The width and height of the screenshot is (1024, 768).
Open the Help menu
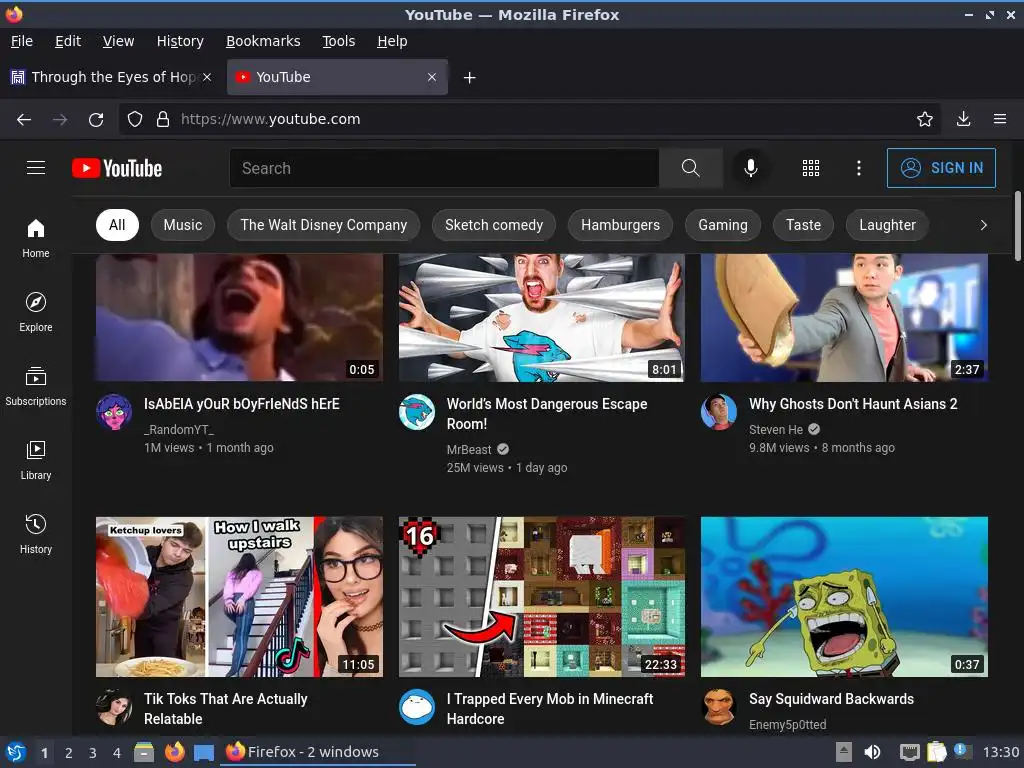(x=392, y=41)
